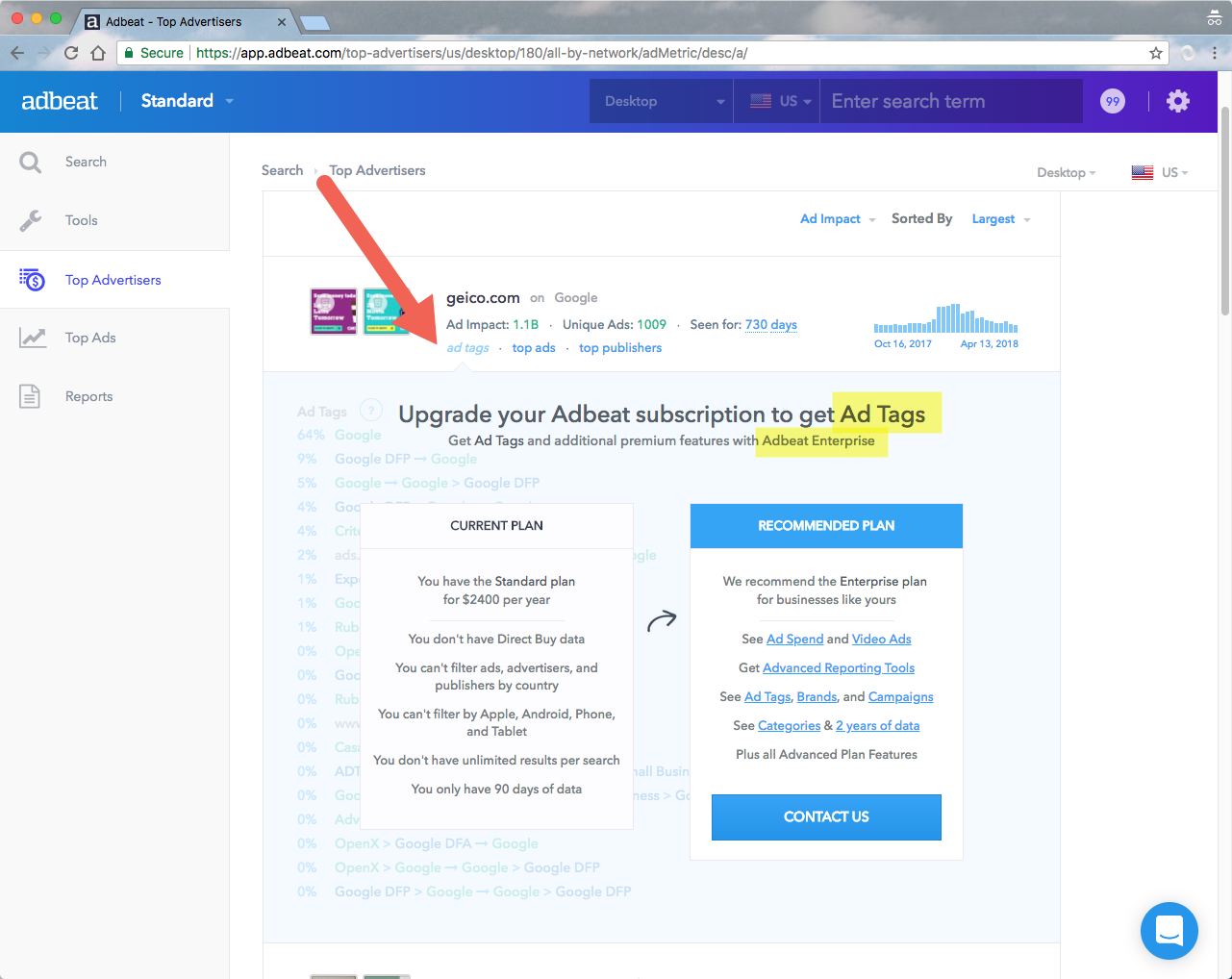This screenshot has height=979, width=1232.
Task: Open the Categories link
Action: (789, 726)
